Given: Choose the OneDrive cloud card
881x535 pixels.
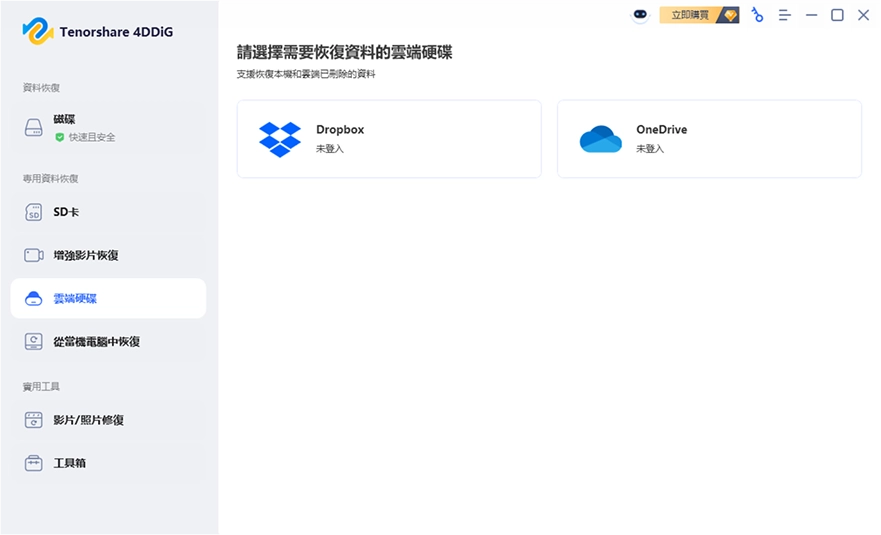Looking at the screenshot, I should click(709, 139).
